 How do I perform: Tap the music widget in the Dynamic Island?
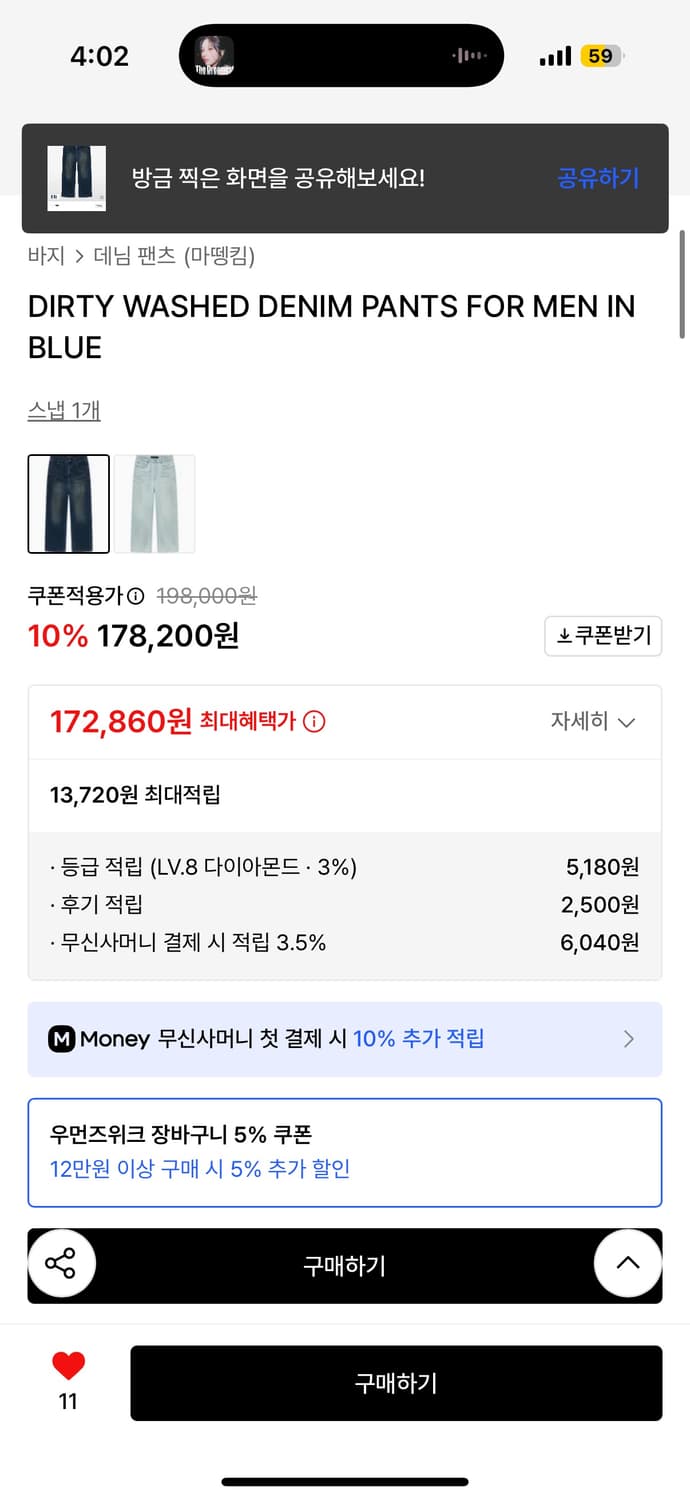tap(340, 55)
